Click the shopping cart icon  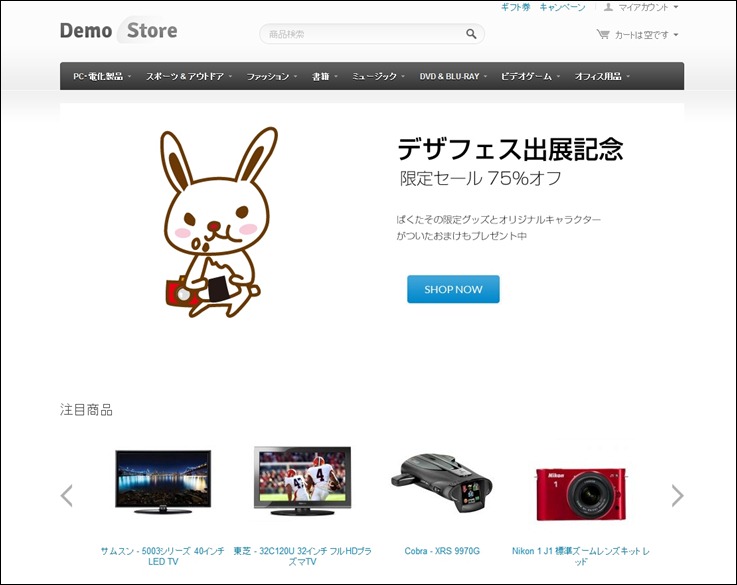click(602, 34)
